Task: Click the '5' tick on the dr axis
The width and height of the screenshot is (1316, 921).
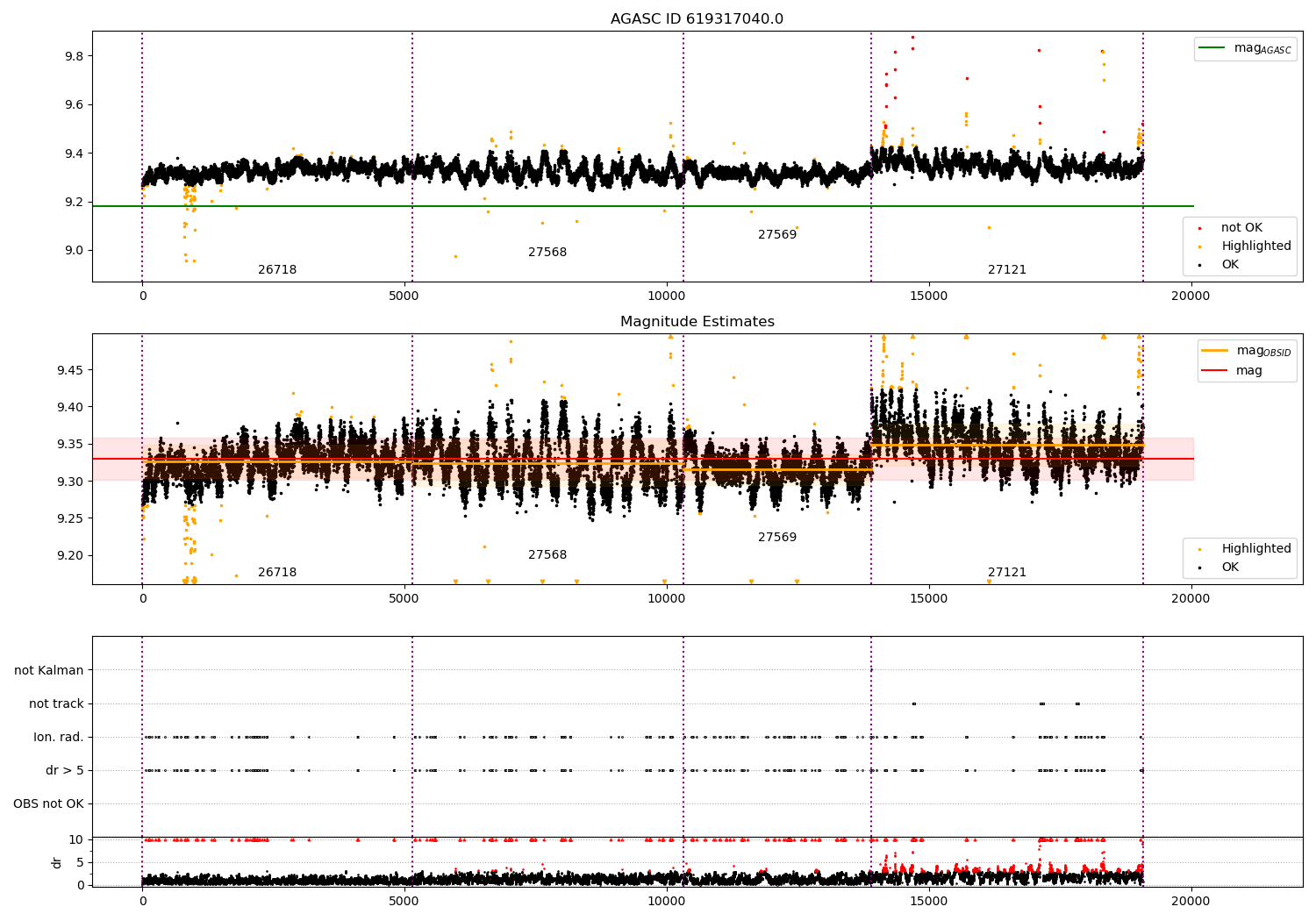Action: 81,863
